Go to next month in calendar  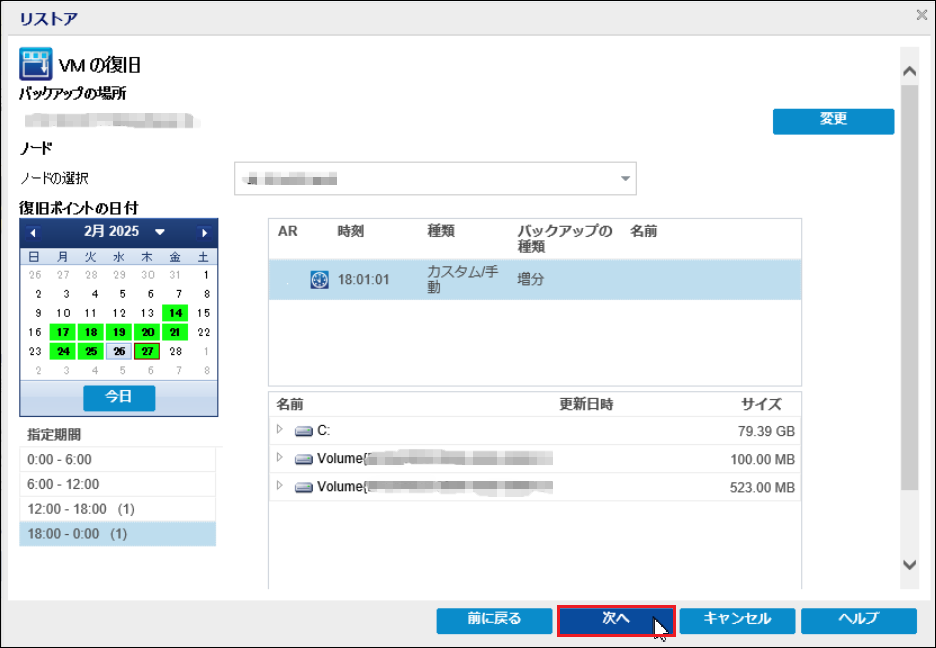205,232
